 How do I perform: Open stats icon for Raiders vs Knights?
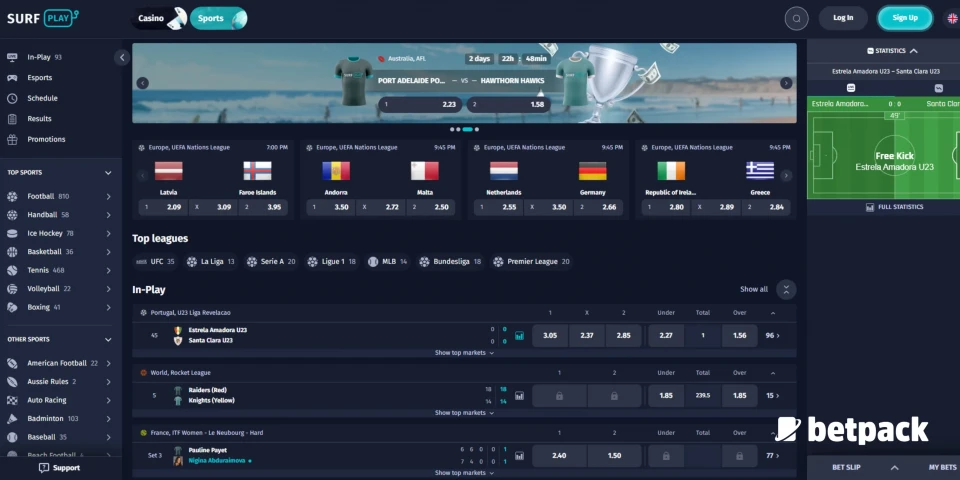click(519, 396)
